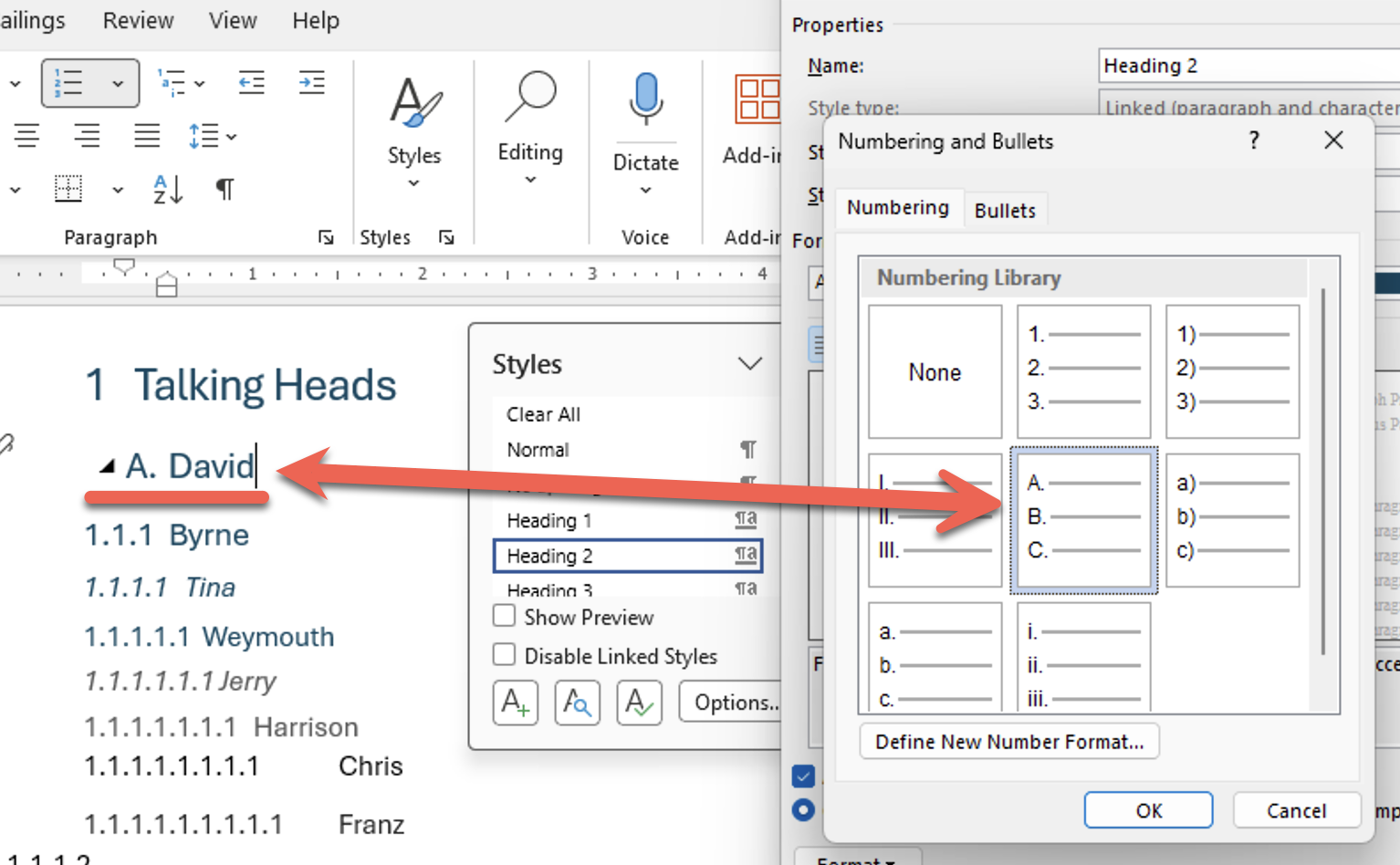Viewport: 1400px width, 865px height.
Task: Open the Review ribbon tab
Action: [x=138, y=20]
